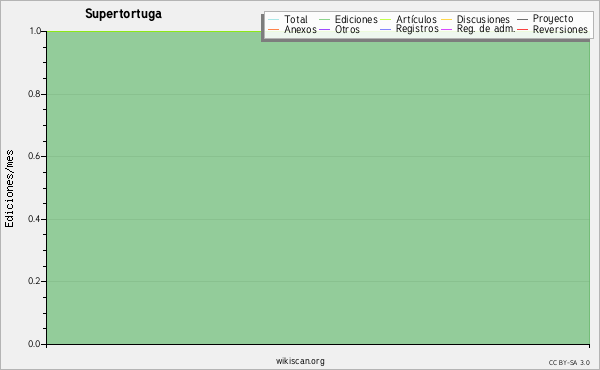Click the Artículos legend label
The height and width of the screenshot is (370, 600).
coord(416,19)
